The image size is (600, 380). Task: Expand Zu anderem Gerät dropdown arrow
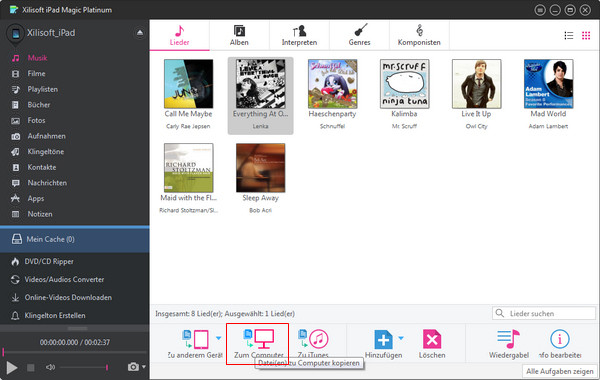[x=218, y=338]
